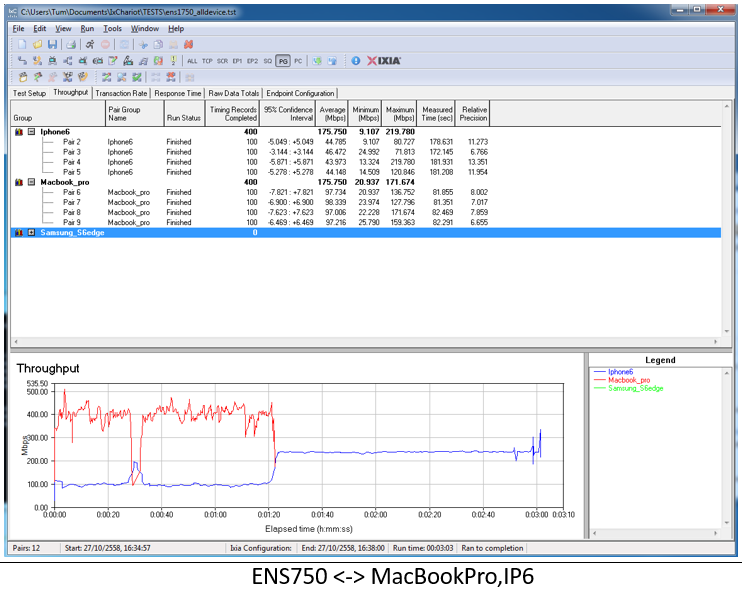
Task: Expand the Samsung_S6edge group
Action: (x=31, y=233)
